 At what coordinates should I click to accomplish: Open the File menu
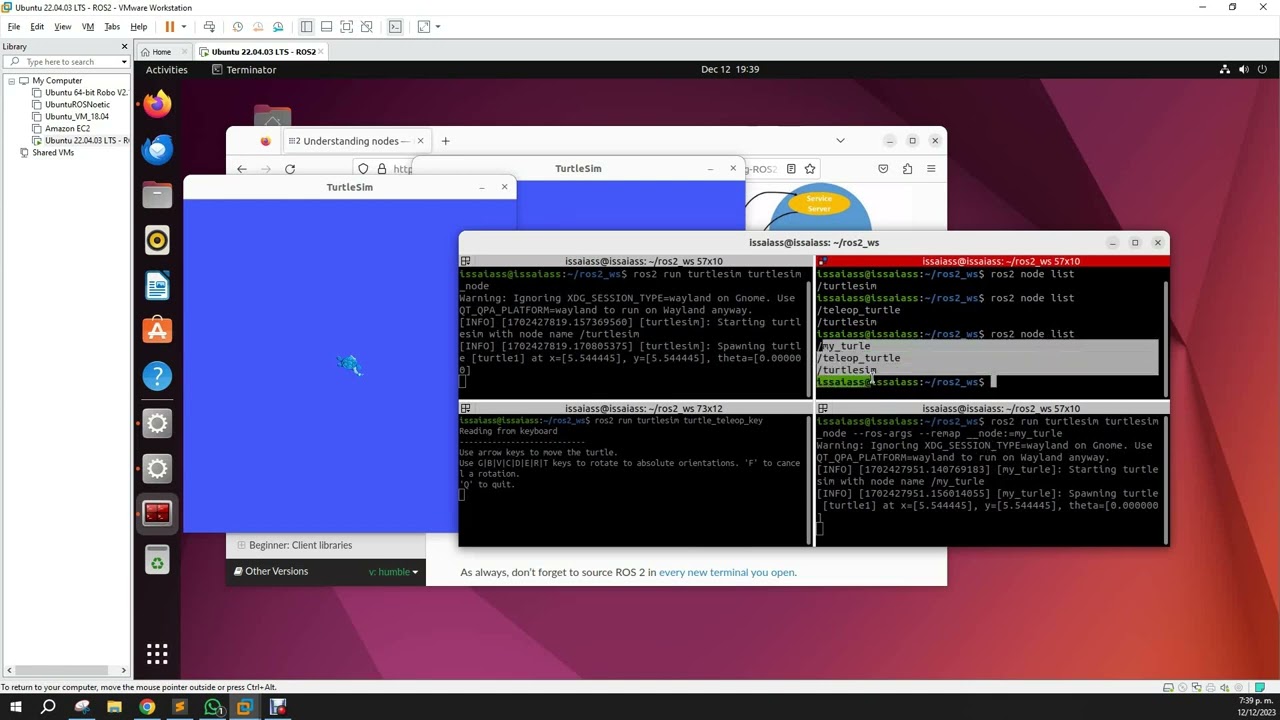14,27
